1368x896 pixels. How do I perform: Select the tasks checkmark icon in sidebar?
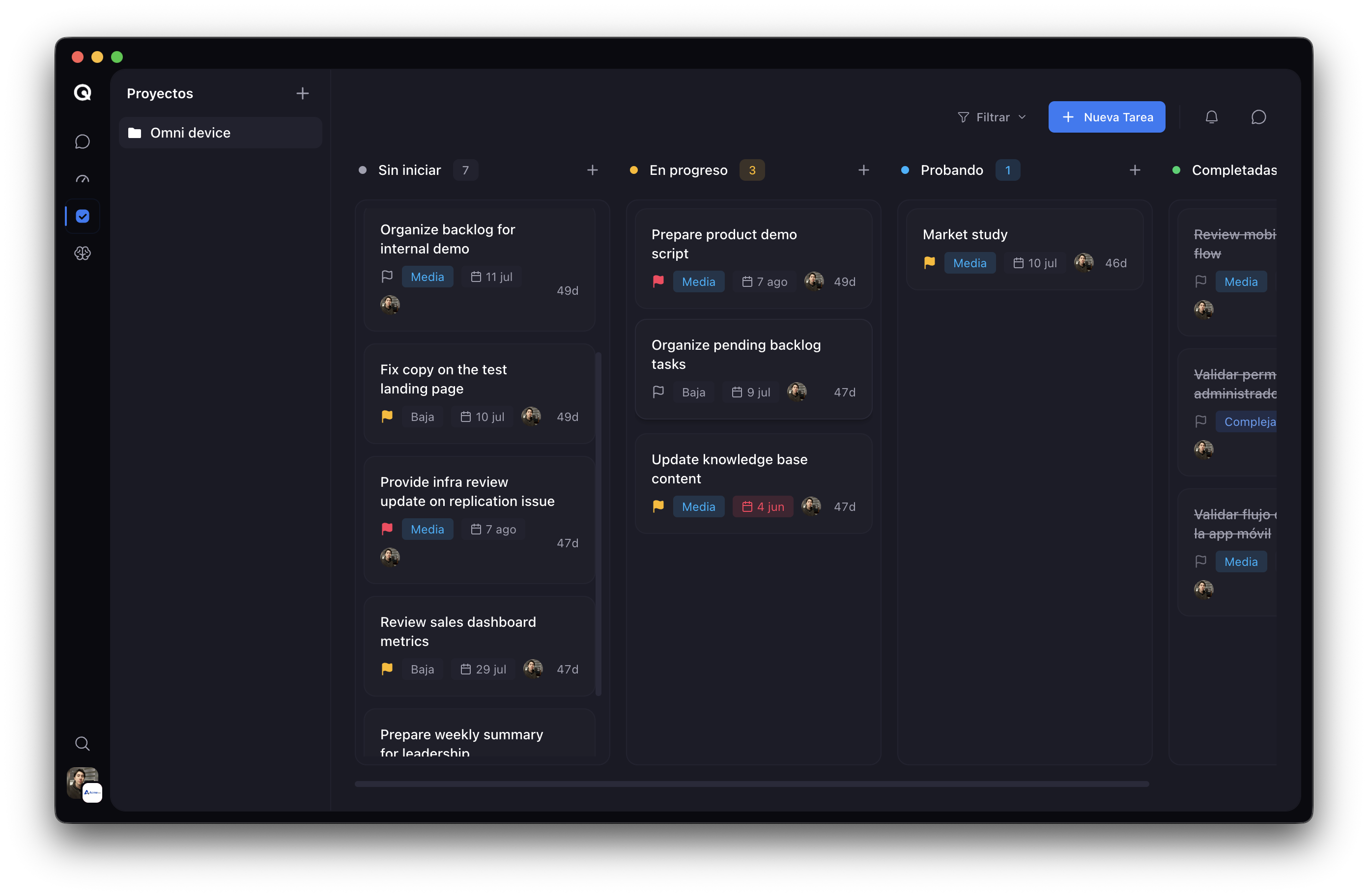tap(82, 216)
